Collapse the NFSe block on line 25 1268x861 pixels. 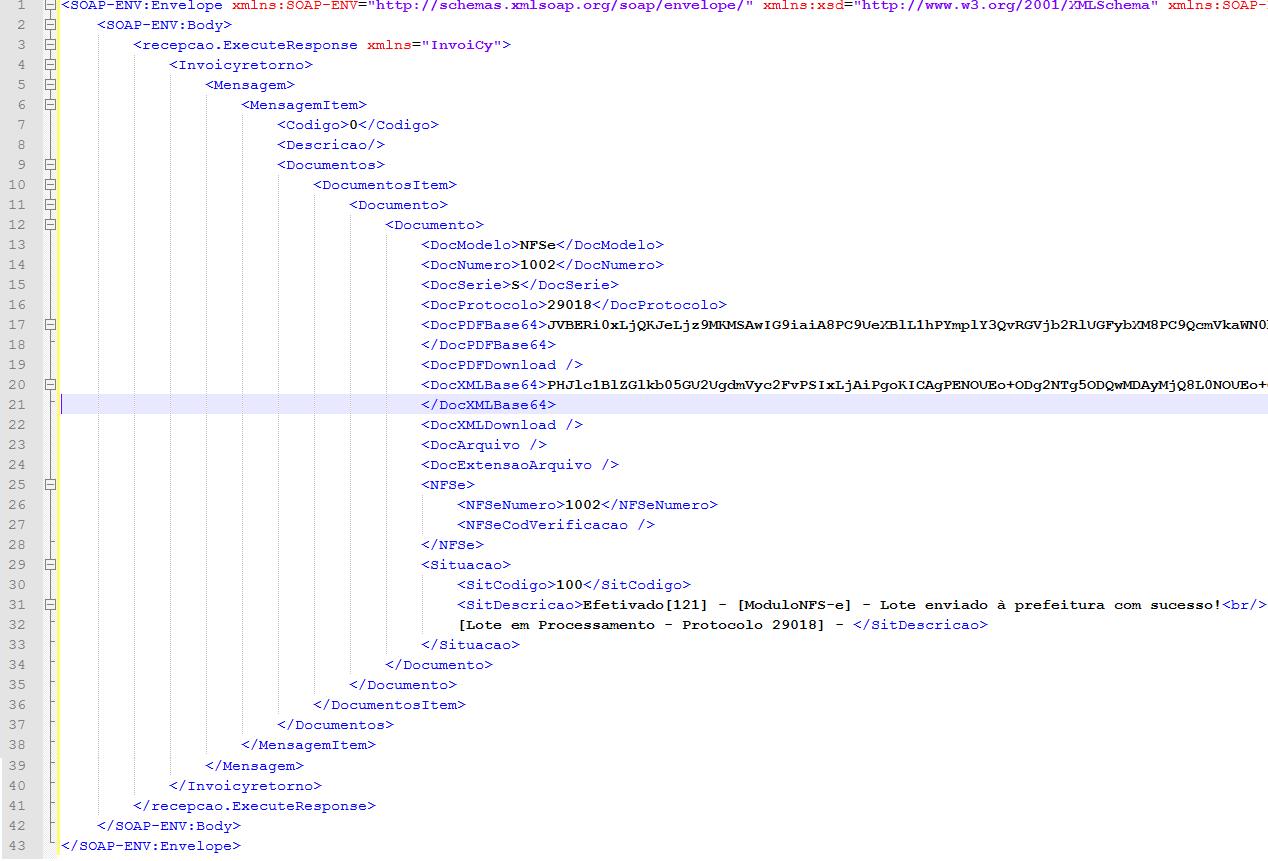[x=50, y=485]
